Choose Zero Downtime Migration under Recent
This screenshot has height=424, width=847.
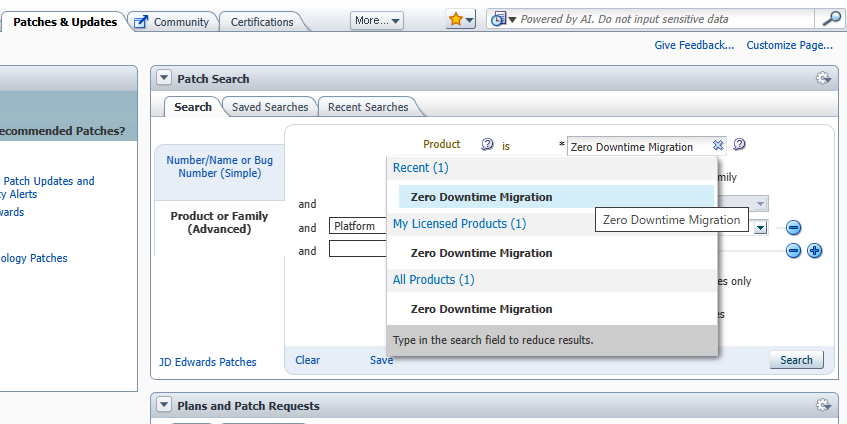[556, 197]
